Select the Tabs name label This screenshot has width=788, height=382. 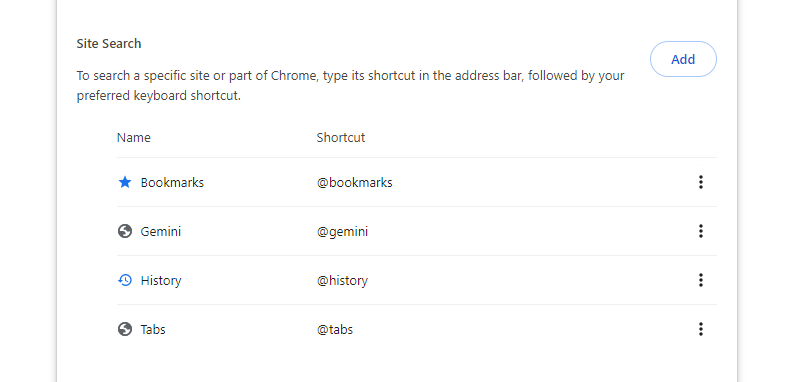(x=153, y=330)
